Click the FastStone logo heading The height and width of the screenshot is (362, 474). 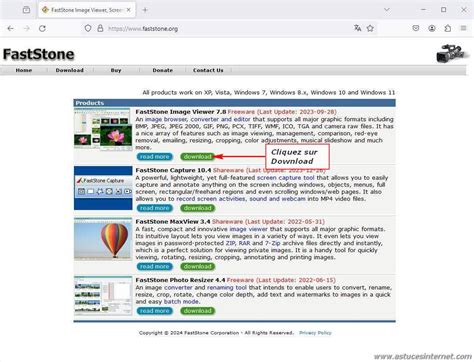pos(39,54)
